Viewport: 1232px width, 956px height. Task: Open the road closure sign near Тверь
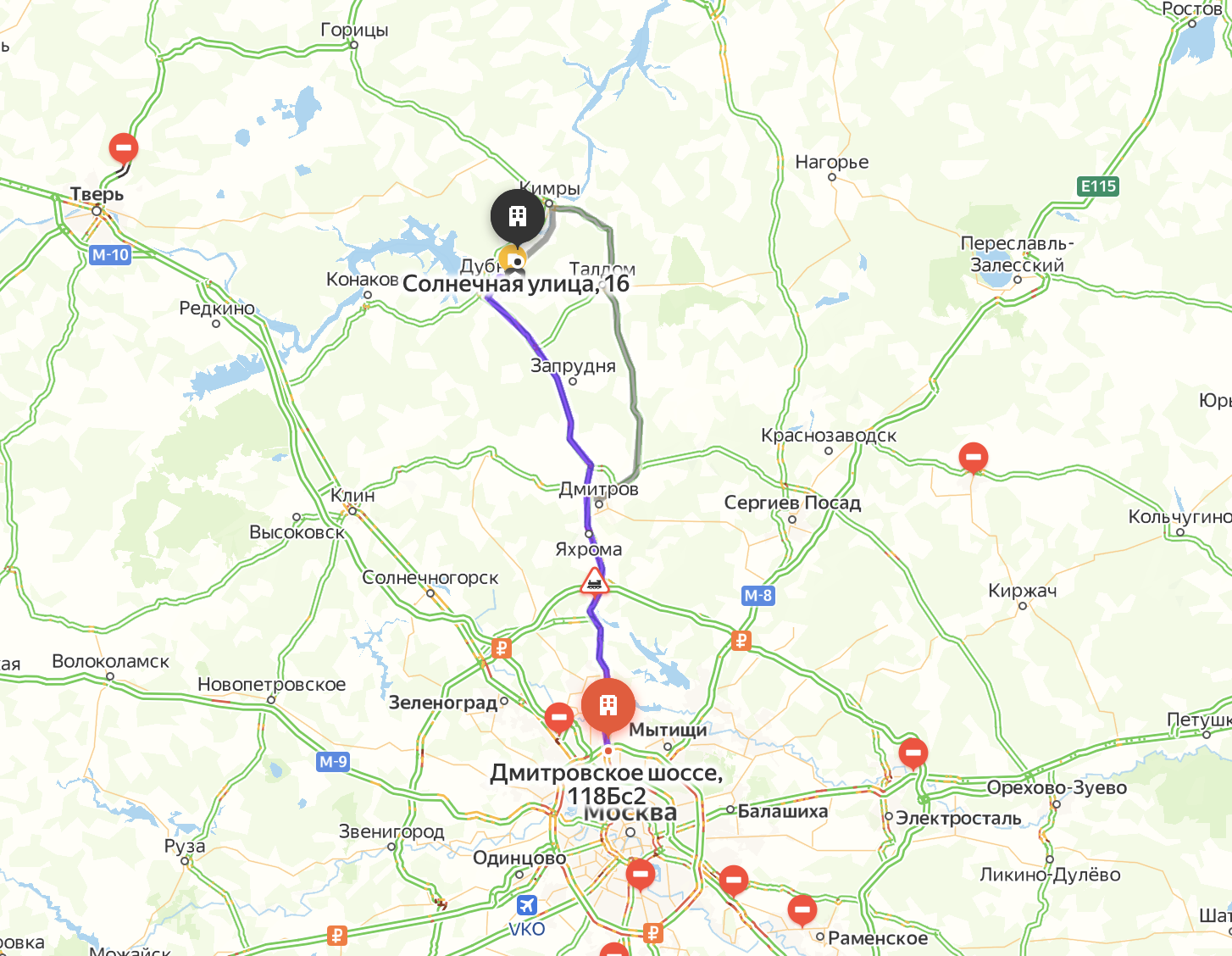tap(124, 148)
